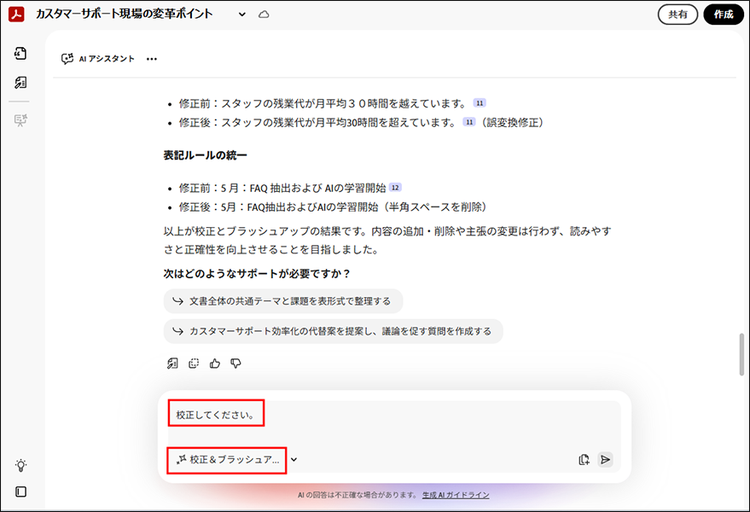
Task: Open citation 11 on the 修正前 line
Action: (479, 103)
